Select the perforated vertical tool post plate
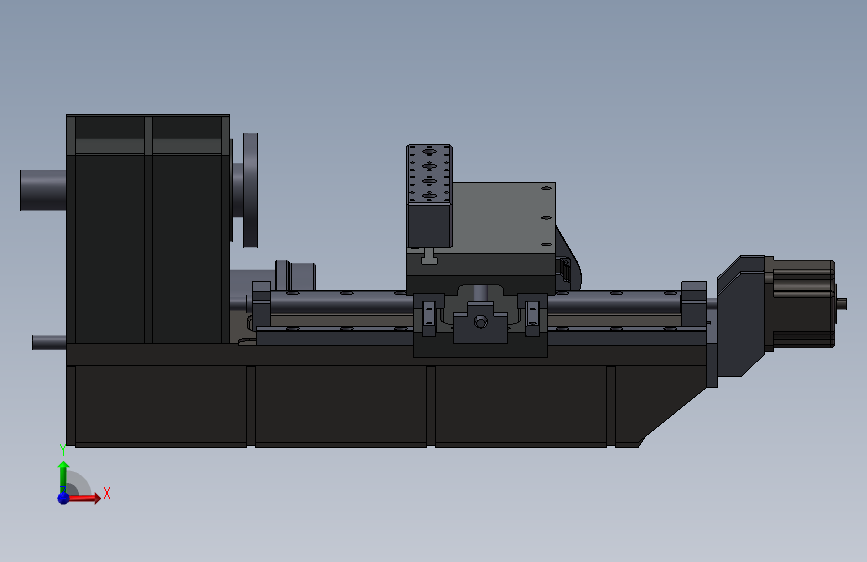This screenshot has height=562, width=867. pos(429,196)
